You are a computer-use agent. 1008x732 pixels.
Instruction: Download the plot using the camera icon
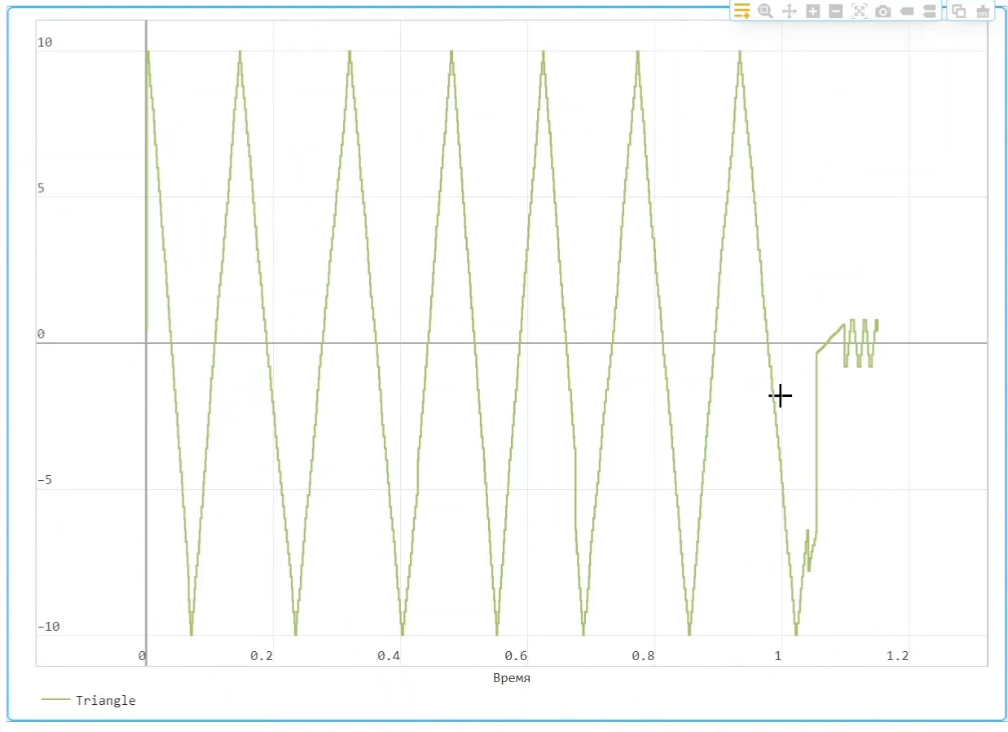tap(883, 11)
